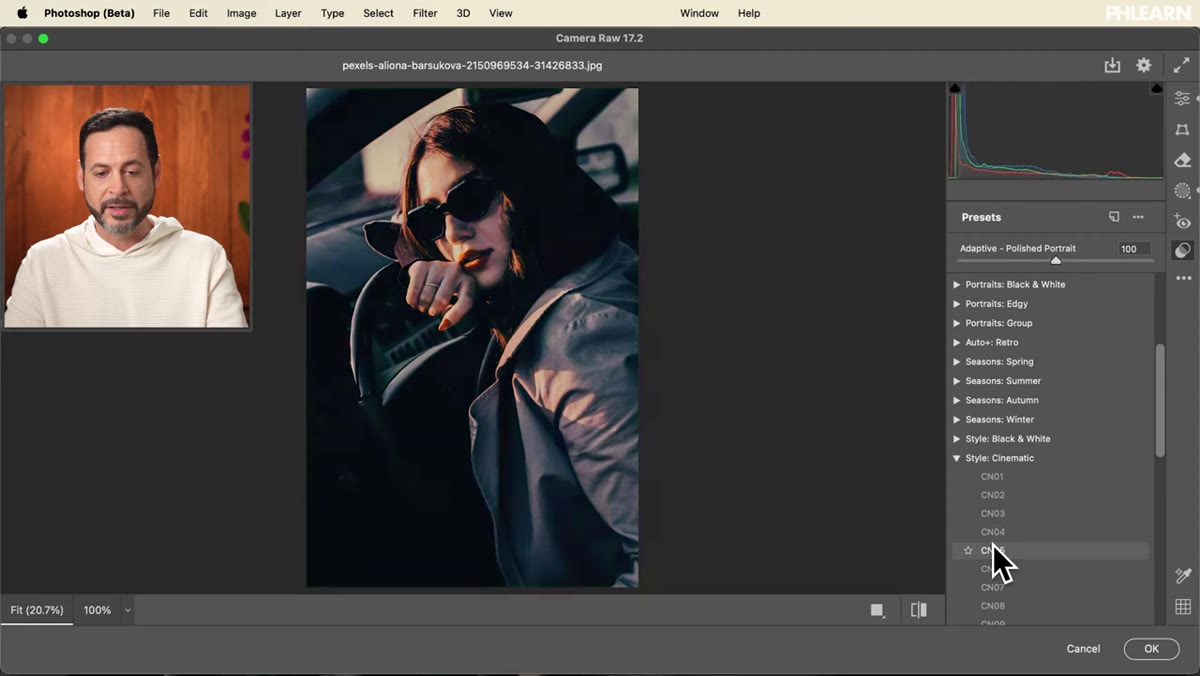Select the Crop tool icon
1200x676 pixels.
pos(1183,129)
